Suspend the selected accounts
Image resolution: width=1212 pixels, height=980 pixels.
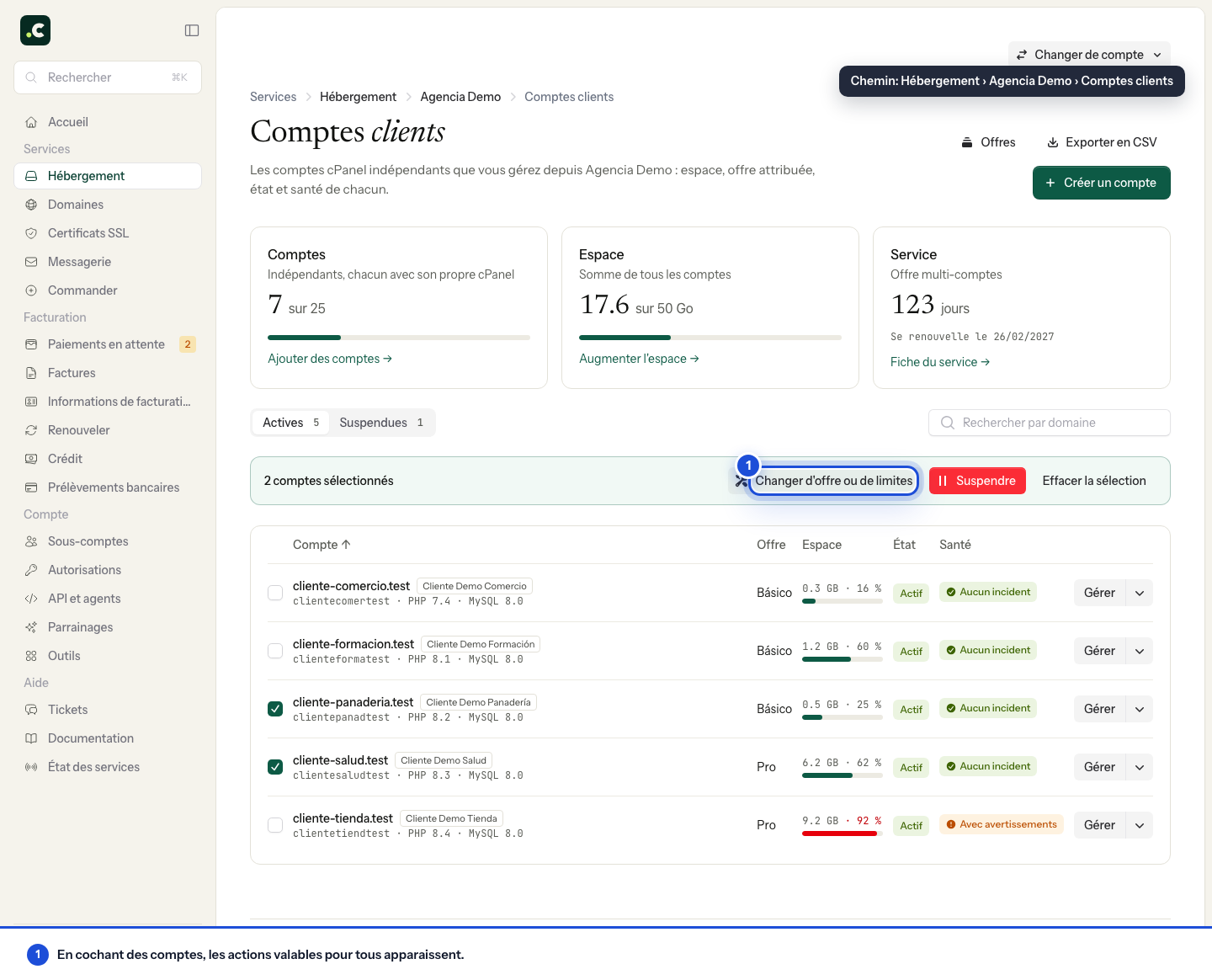pyautogui.click(x=977, y=481)
